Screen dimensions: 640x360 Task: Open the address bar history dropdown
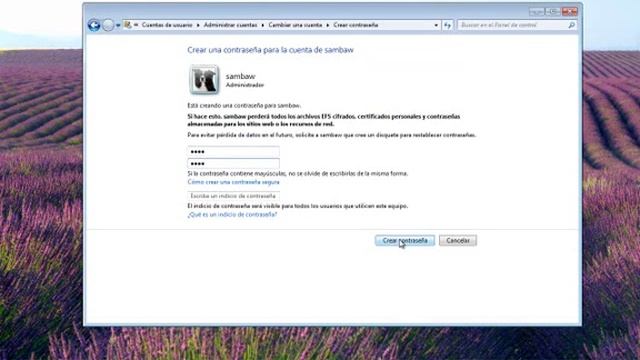pyautogui.click(x=436, y=25)
